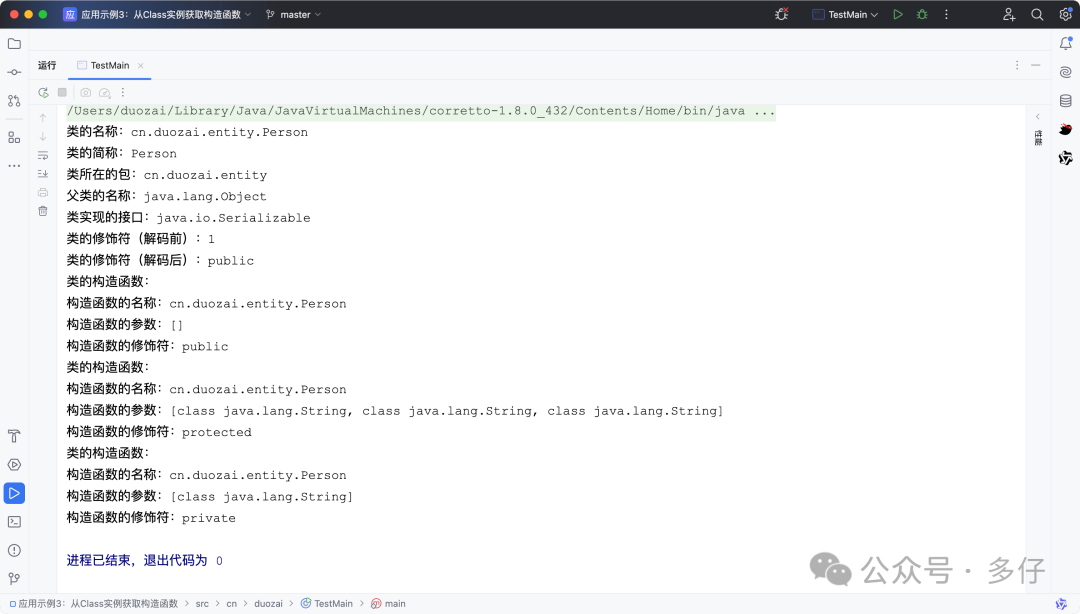
Task: Open the TestMain run configuration dropdown
Action: 845,14
